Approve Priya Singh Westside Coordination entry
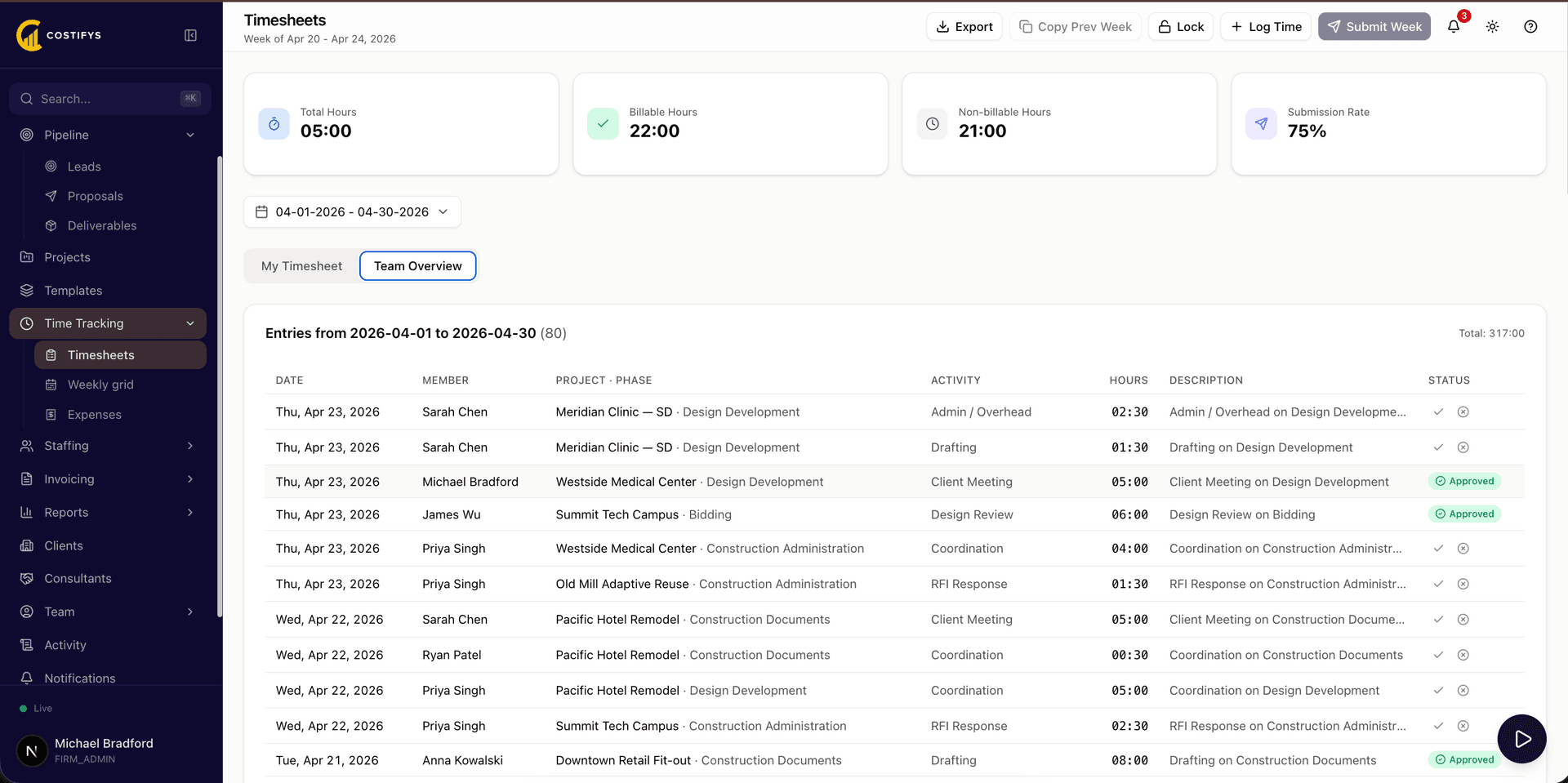Image resolution: width=1568 pixels, height=783 pixels. [1438, 549]
